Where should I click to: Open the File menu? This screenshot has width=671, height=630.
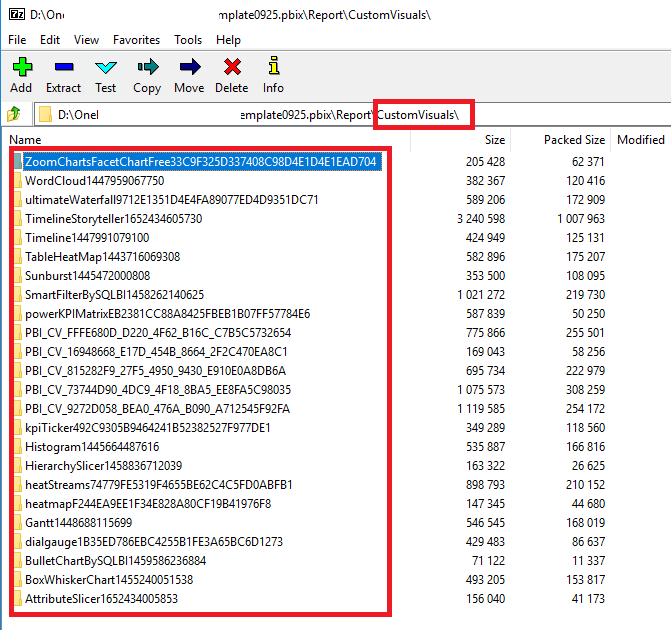click(17, 40)
